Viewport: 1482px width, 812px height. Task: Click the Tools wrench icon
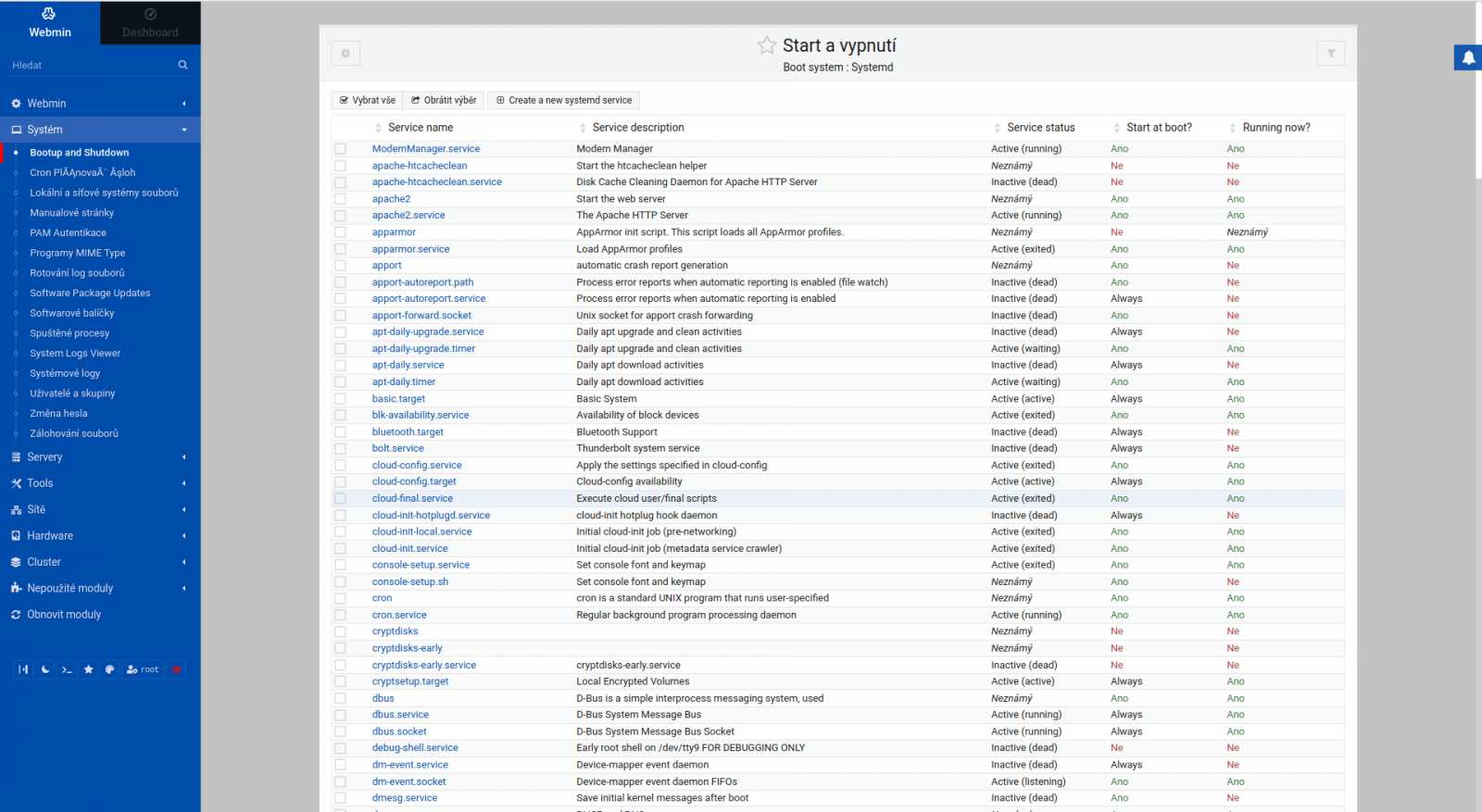[16, 483]
